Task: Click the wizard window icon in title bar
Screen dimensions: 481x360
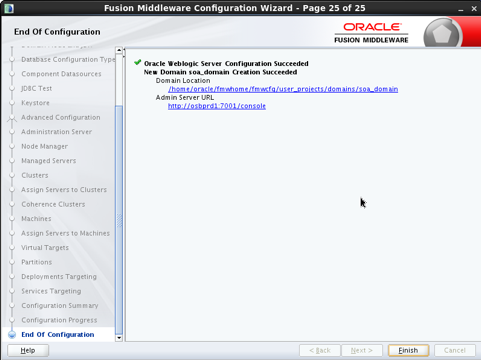Action: (9, 8)
